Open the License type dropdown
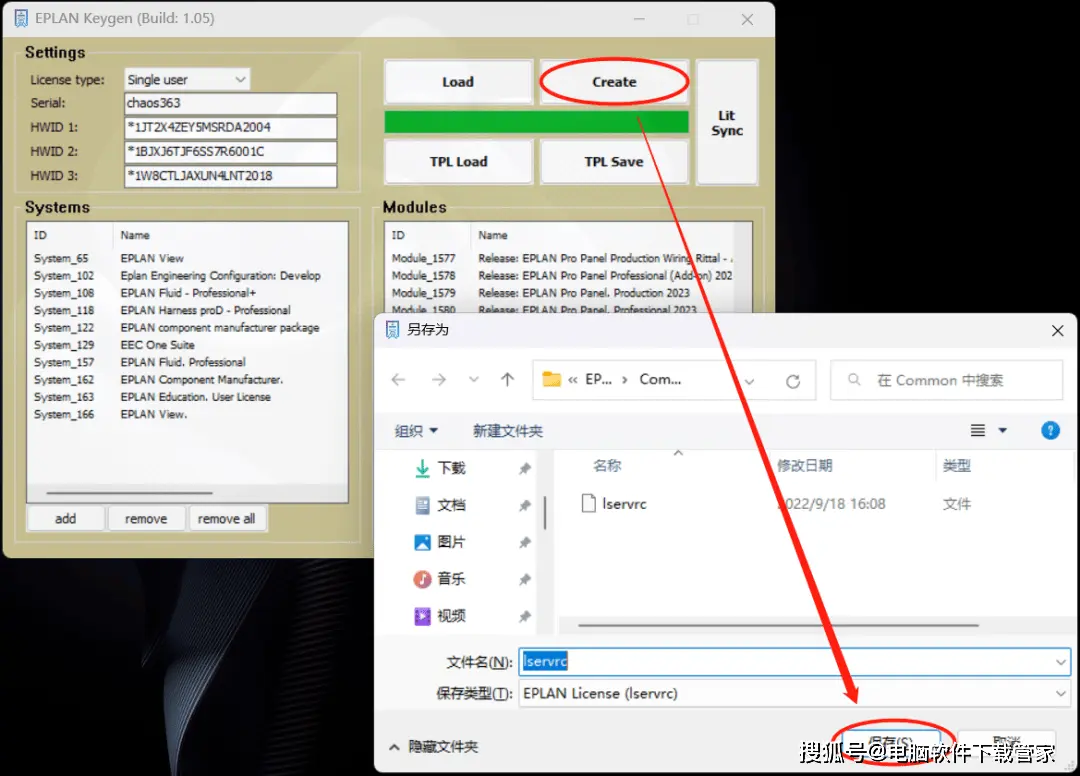The height and width of the screenshot is (776, 1080). click(187, 79)
